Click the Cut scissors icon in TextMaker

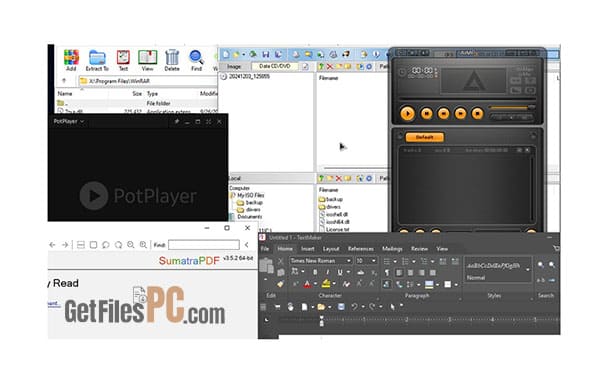[280, 261]
